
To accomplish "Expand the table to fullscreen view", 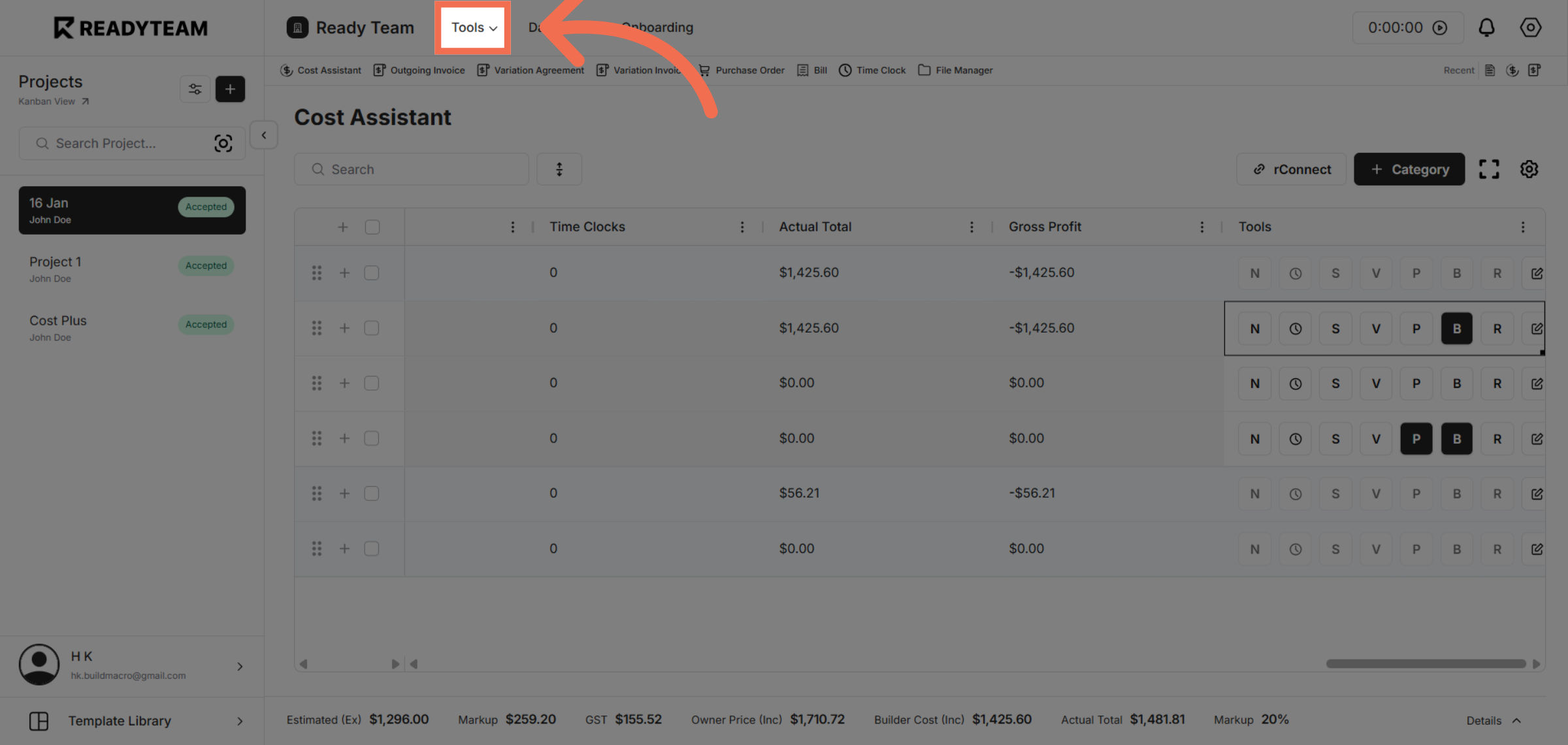I will (x=1490, y=169).
